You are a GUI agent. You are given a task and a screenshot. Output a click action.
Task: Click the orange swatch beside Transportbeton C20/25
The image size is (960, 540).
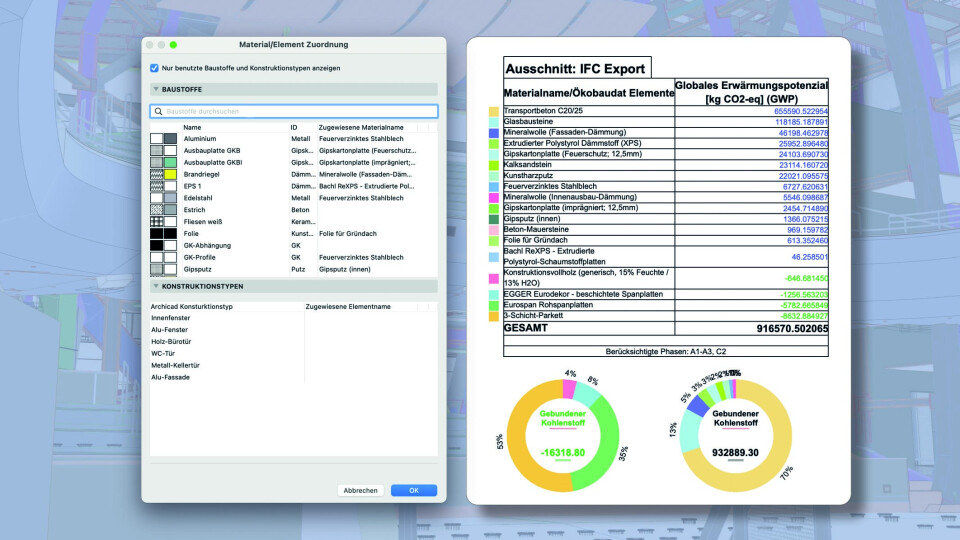(494, 112)
